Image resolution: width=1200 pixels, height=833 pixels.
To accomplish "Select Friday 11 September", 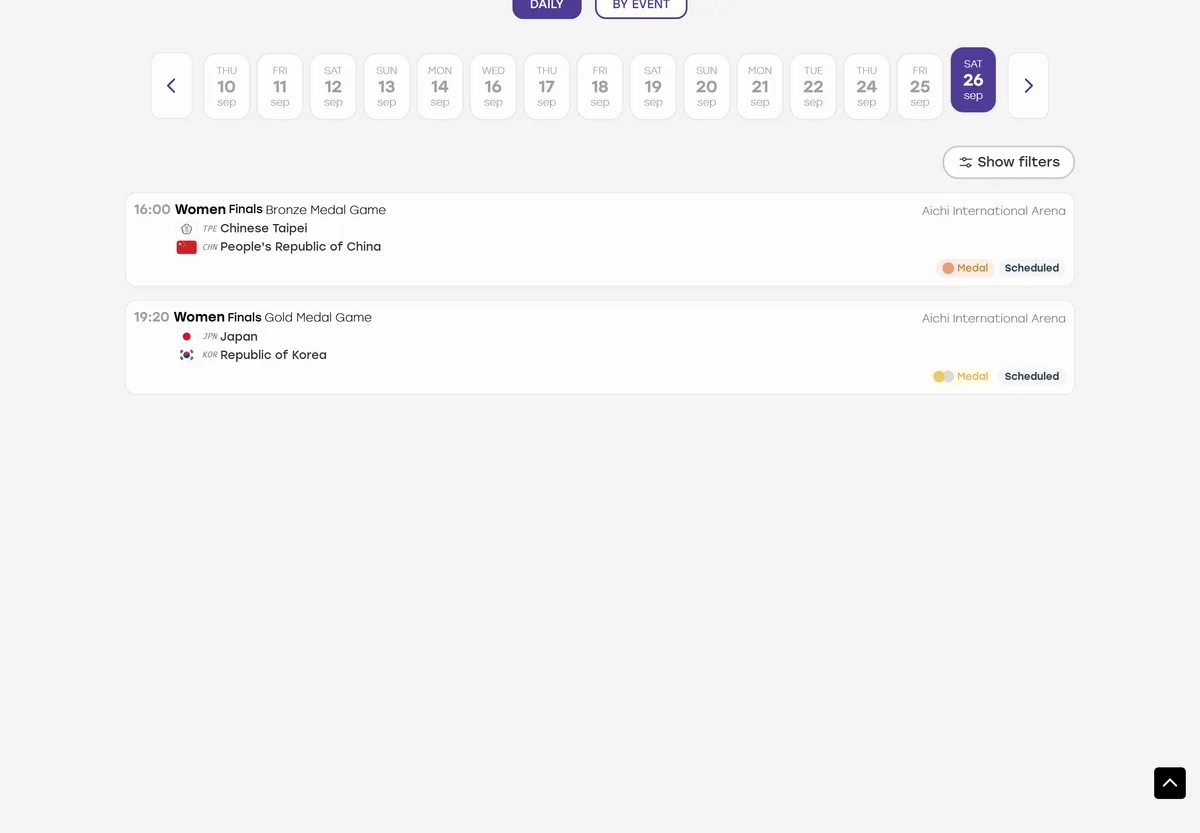I will pyautogui.click(x=280, y=86).
